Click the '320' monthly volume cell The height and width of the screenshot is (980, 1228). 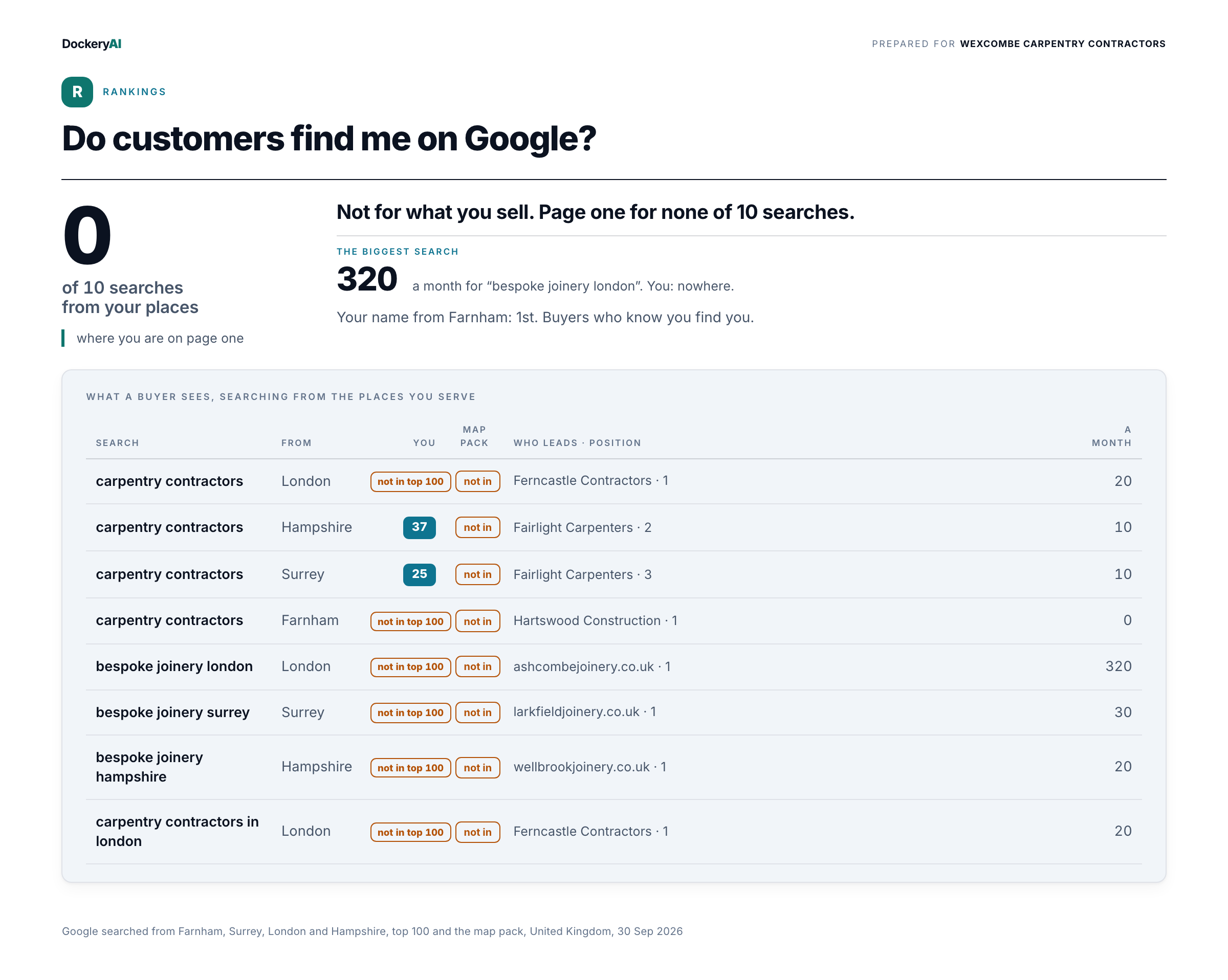(1118, 666)
